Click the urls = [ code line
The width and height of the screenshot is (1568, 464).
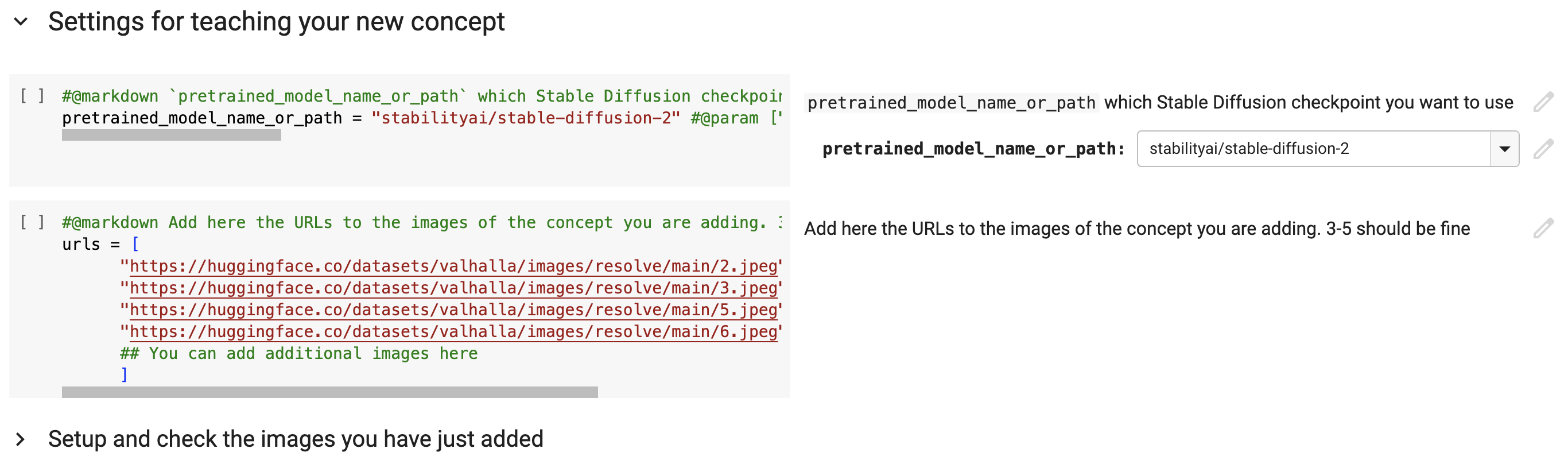(100, 244)
